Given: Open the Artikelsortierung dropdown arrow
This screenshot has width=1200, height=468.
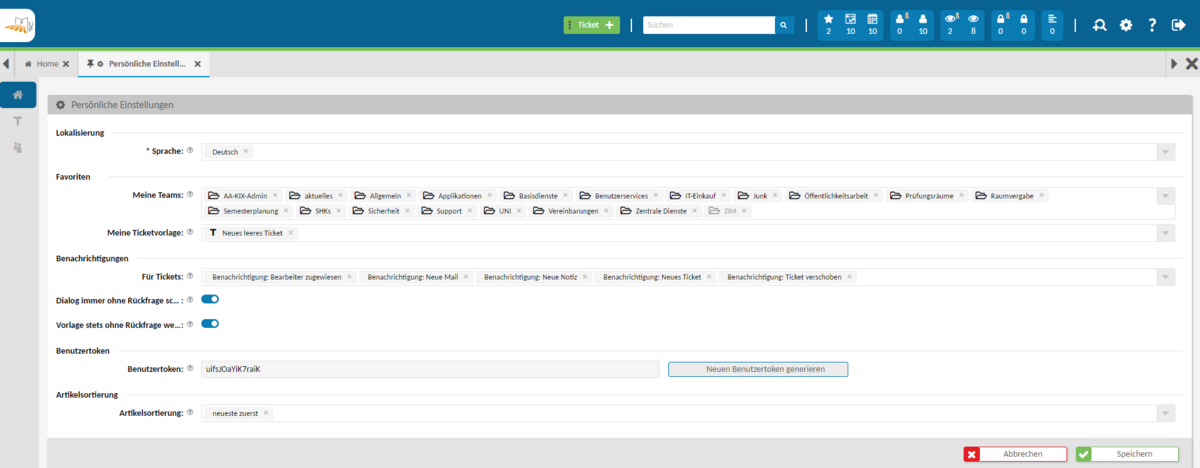Looking at the screenshot, I should point(1165,413).
